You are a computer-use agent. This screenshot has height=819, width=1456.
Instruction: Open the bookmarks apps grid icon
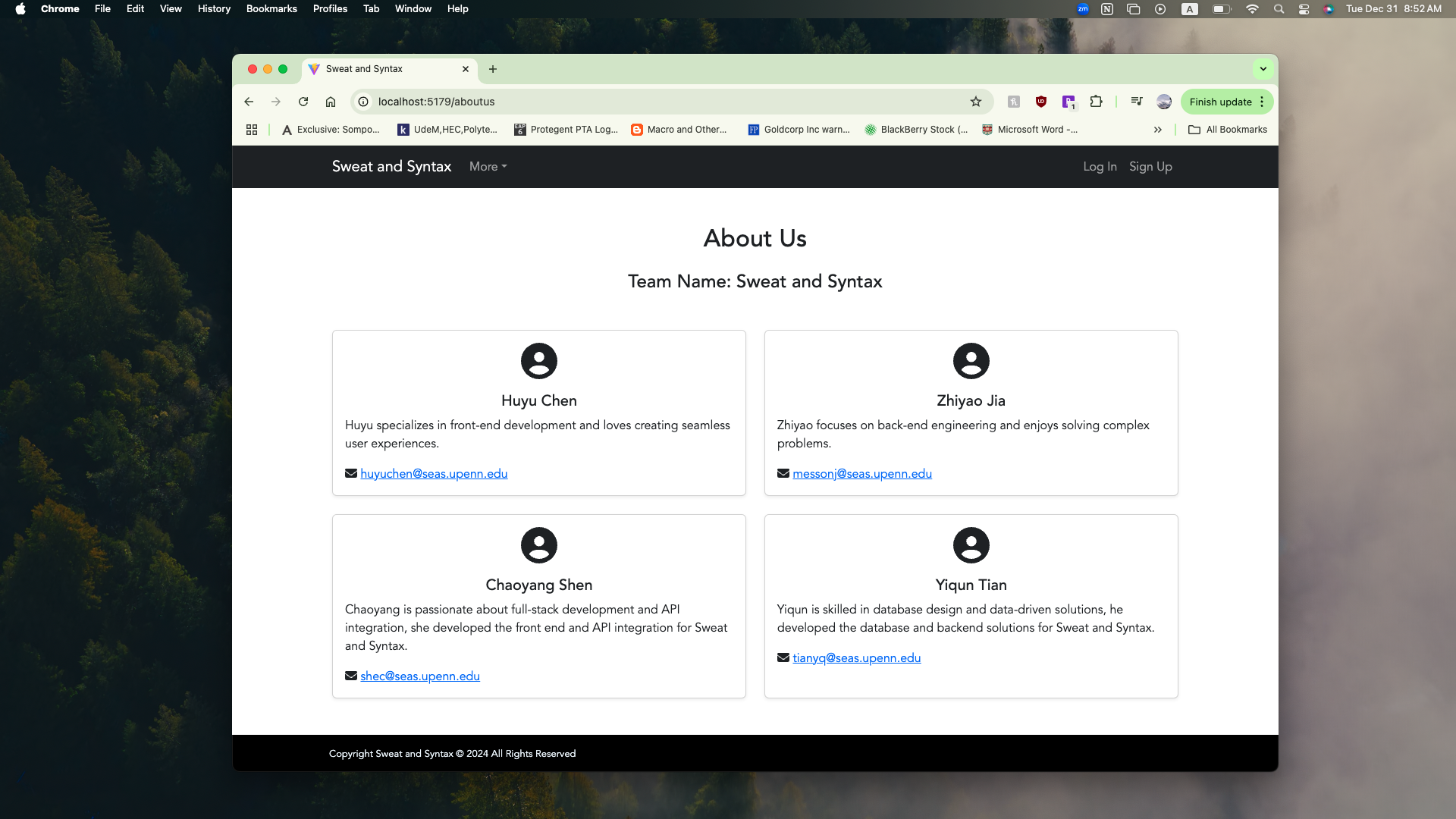pos(252,130)
